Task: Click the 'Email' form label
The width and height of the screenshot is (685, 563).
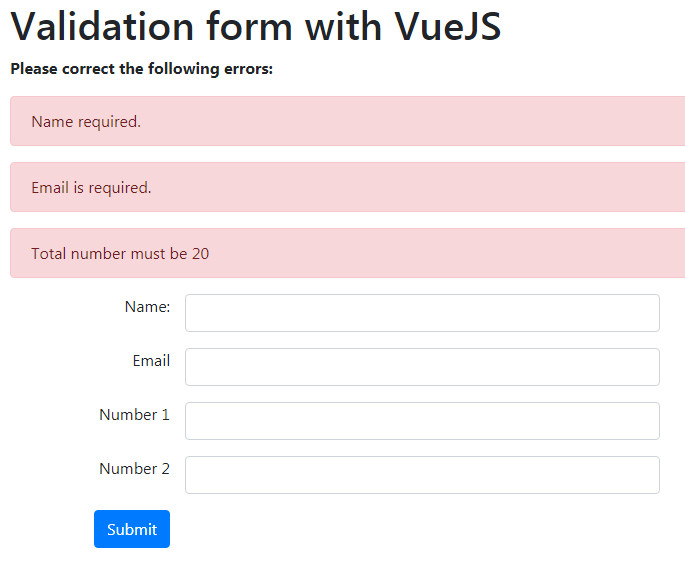Action: [151, 361]
